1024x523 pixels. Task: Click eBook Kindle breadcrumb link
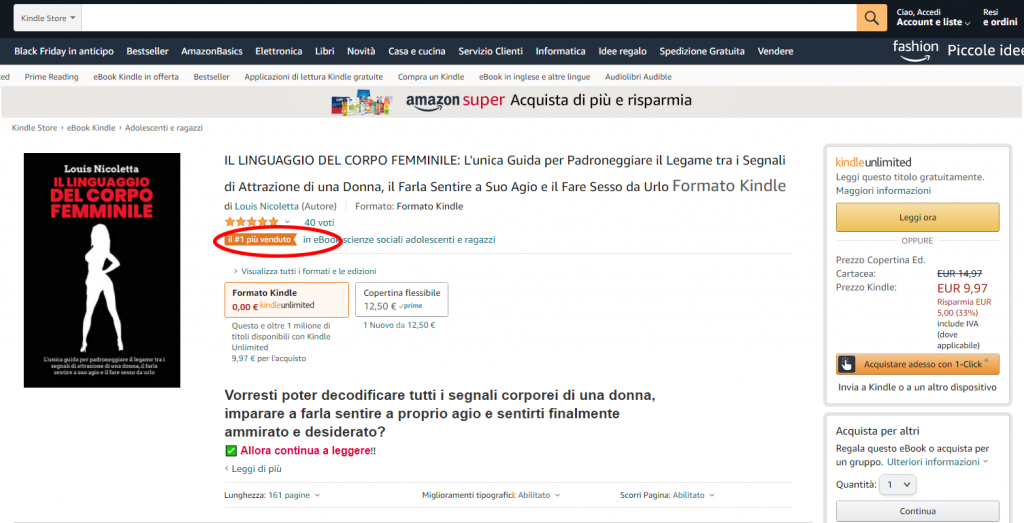(x=91, y=128)
